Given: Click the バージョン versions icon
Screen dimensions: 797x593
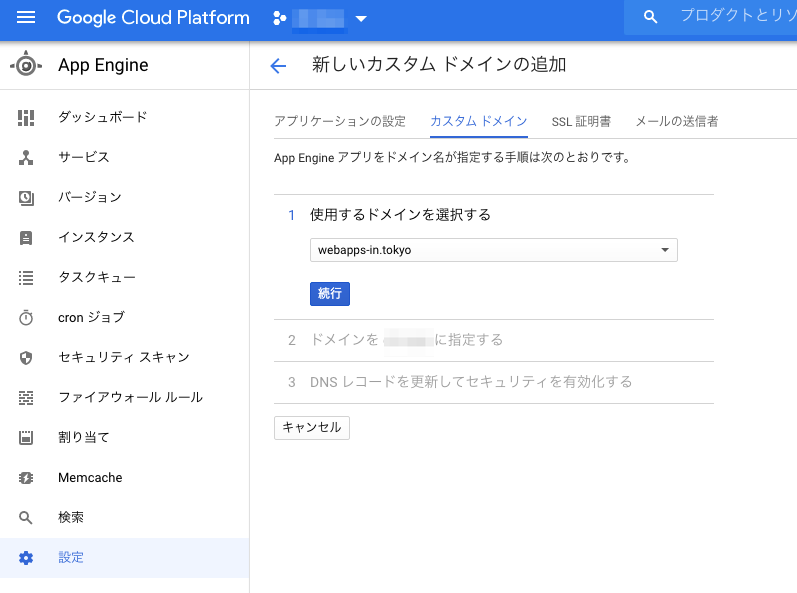Looking at the screenshot, I should [x=26, y=198].
